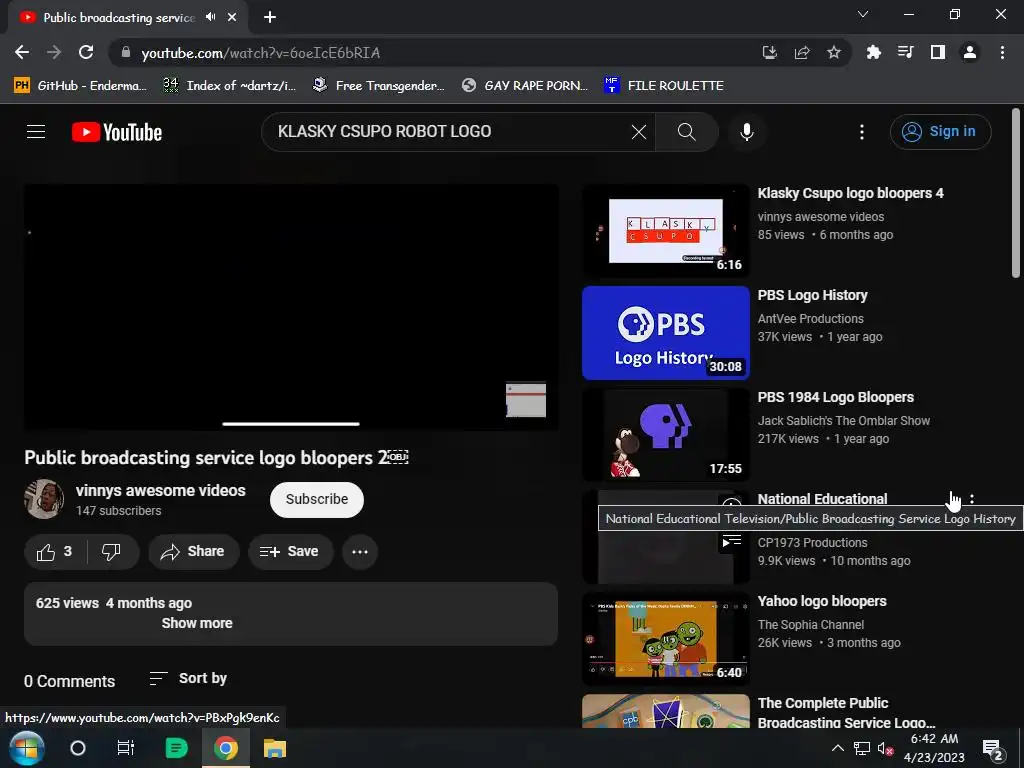Expand description with Show more
The height and width of the screenshot is (768, 1024).
tap(197, 624)
